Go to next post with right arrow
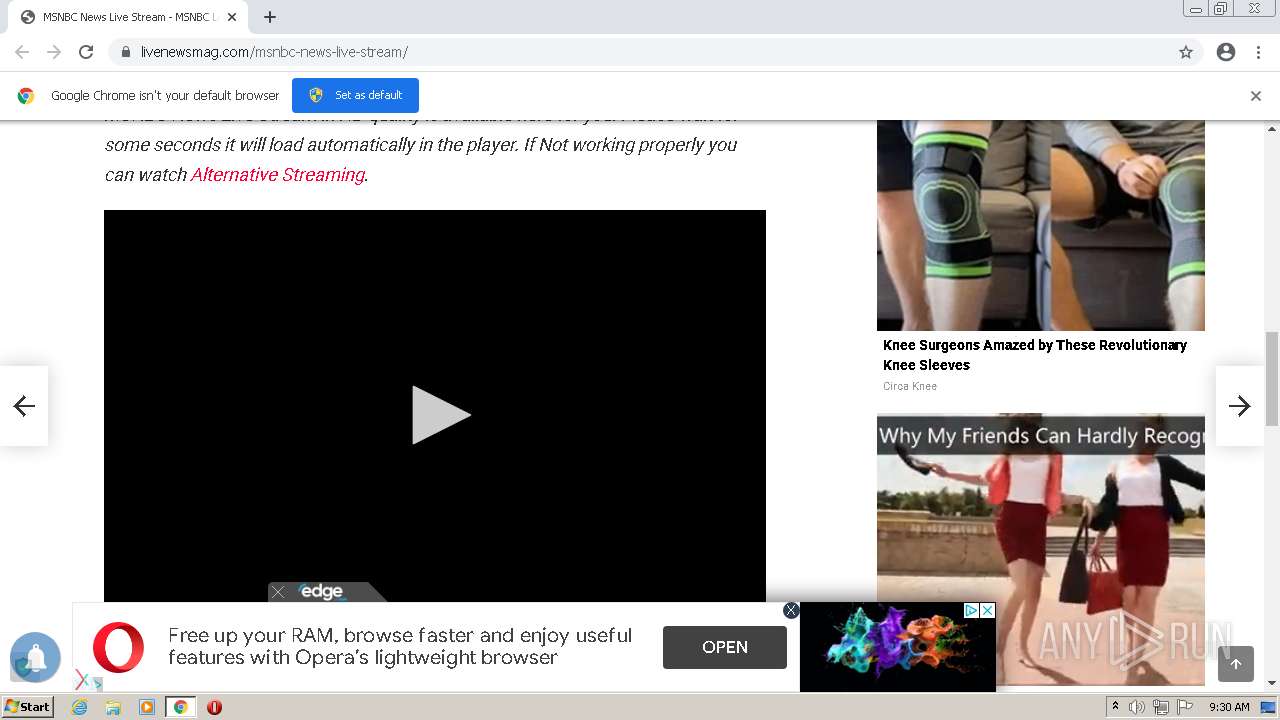Screen dimensions: 1280x720 click(x=1240, y=405)
